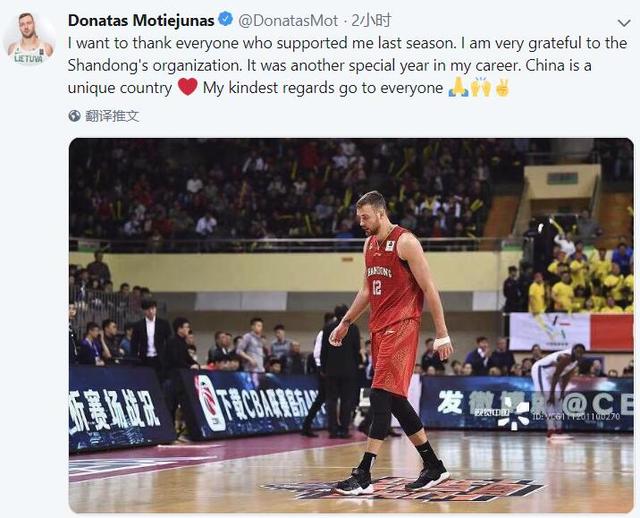Open the attached basketball game photo
The image size is (640, 518).
click(351, 325)
